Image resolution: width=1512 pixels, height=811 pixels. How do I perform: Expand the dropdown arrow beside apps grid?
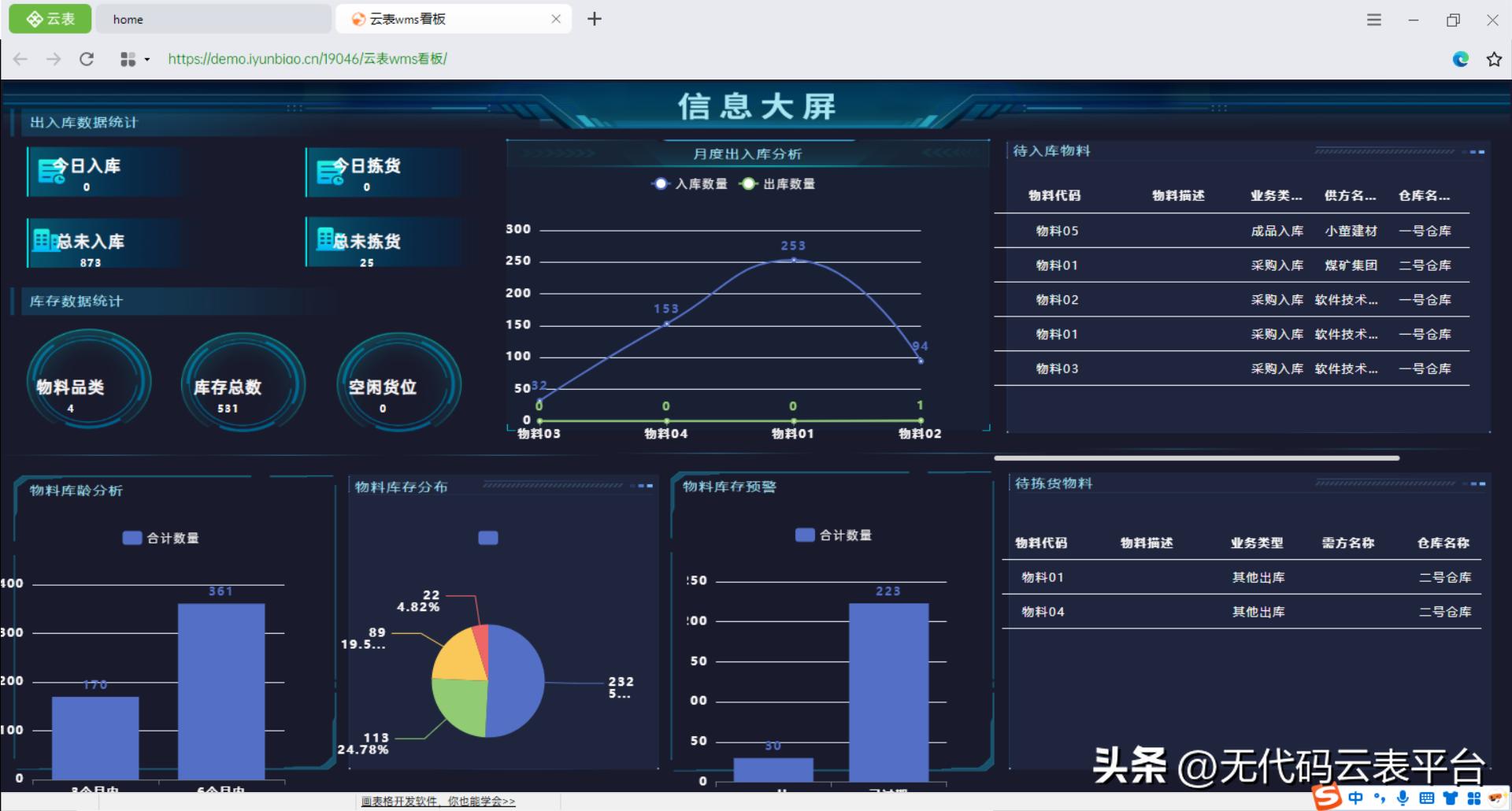pyautogui.click(x=146, y=60)
